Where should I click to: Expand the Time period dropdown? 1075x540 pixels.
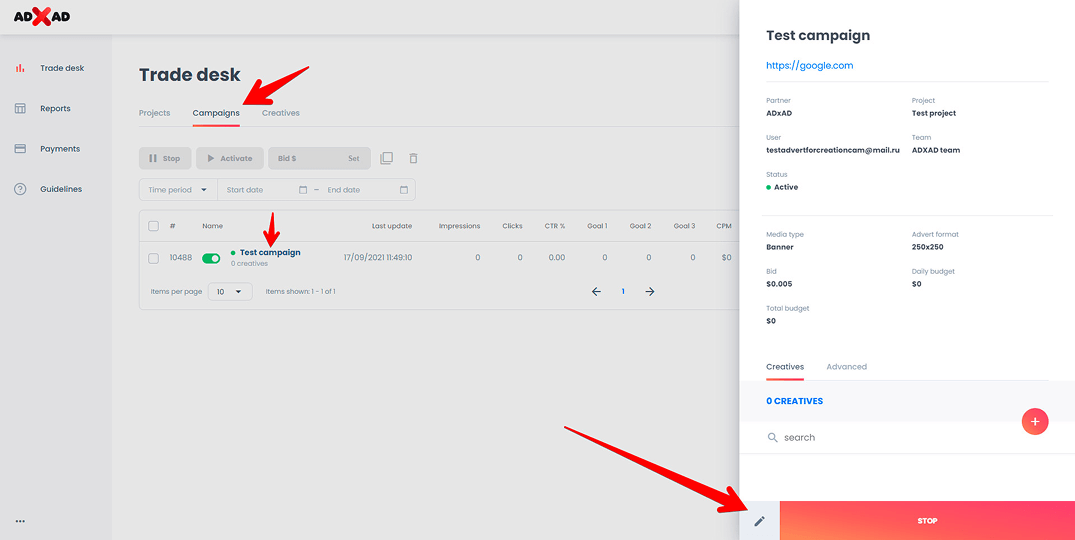point(179,190)
